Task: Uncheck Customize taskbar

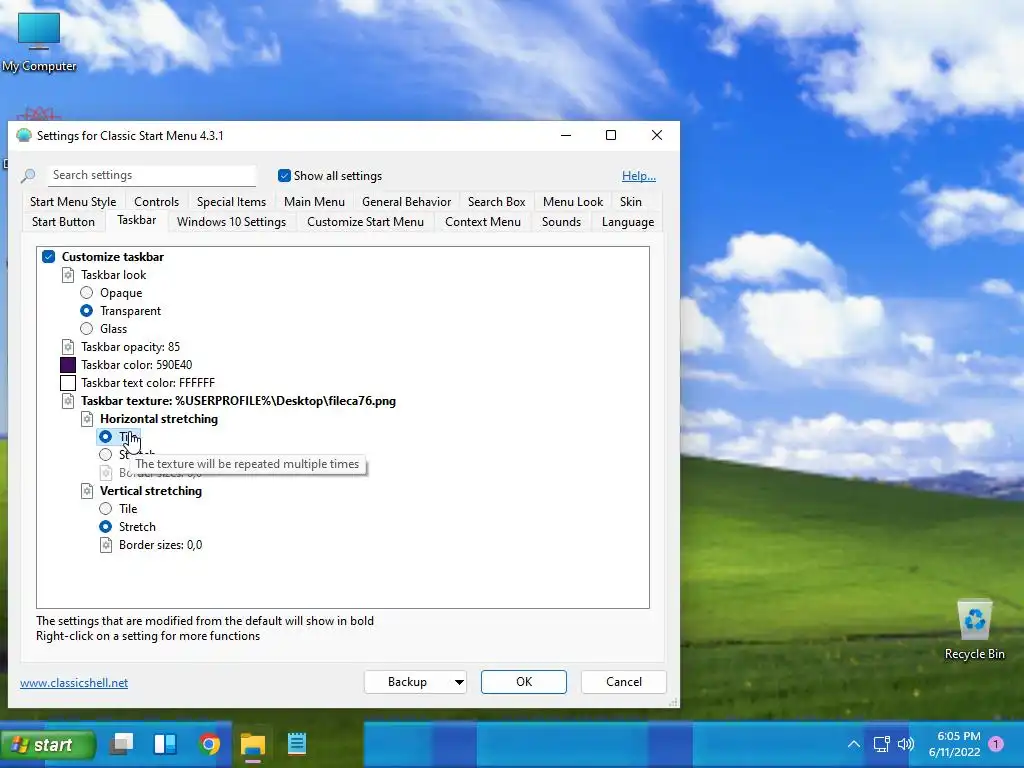Action: pos(48,257)
